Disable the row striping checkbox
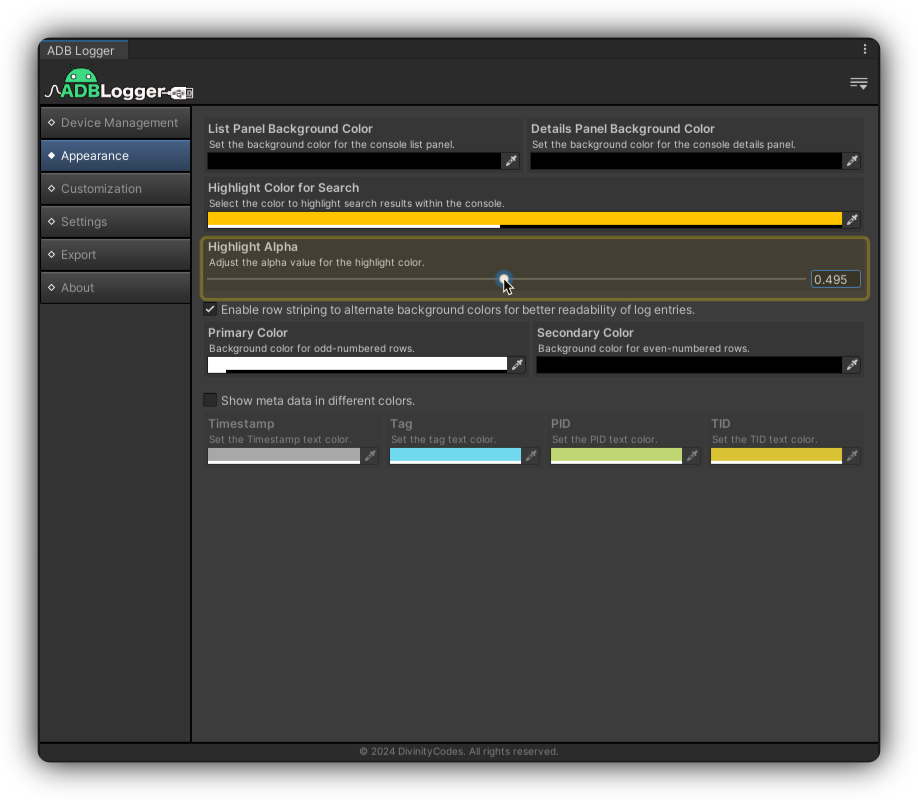The height and width of the screenshot is (800, 918). [x=210, y=310]
